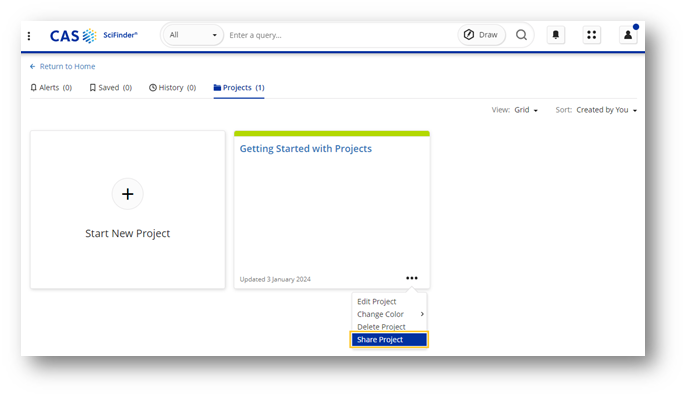Open the notifications bell
This screenshot has height=398, width=687.
[556, 35]
